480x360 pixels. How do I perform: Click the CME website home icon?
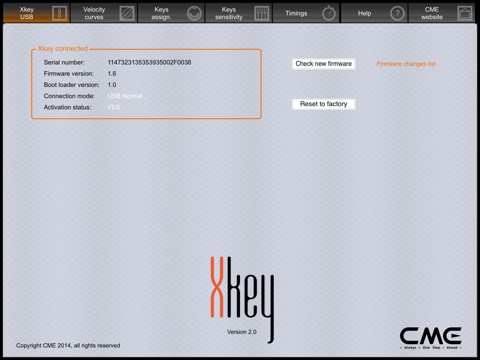tap(465, 13)
